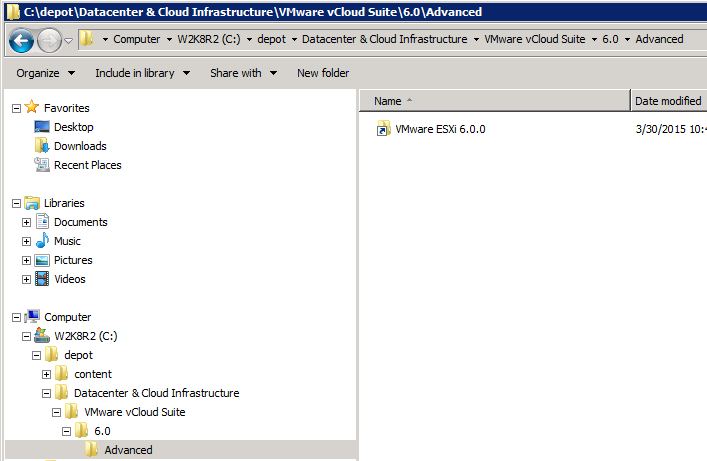Click the Forward navigation arrow button

point(49,40)
